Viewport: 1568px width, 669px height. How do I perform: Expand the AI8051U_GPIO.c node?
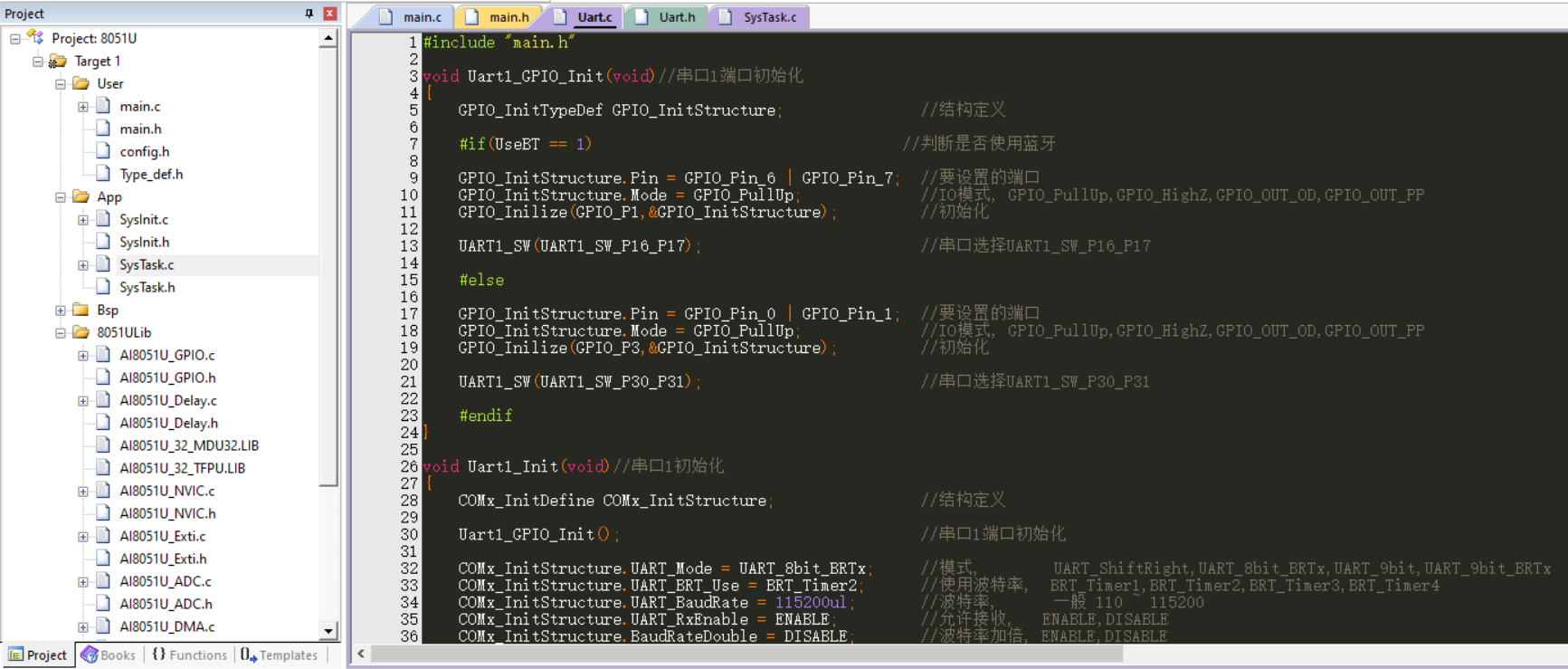83,356
